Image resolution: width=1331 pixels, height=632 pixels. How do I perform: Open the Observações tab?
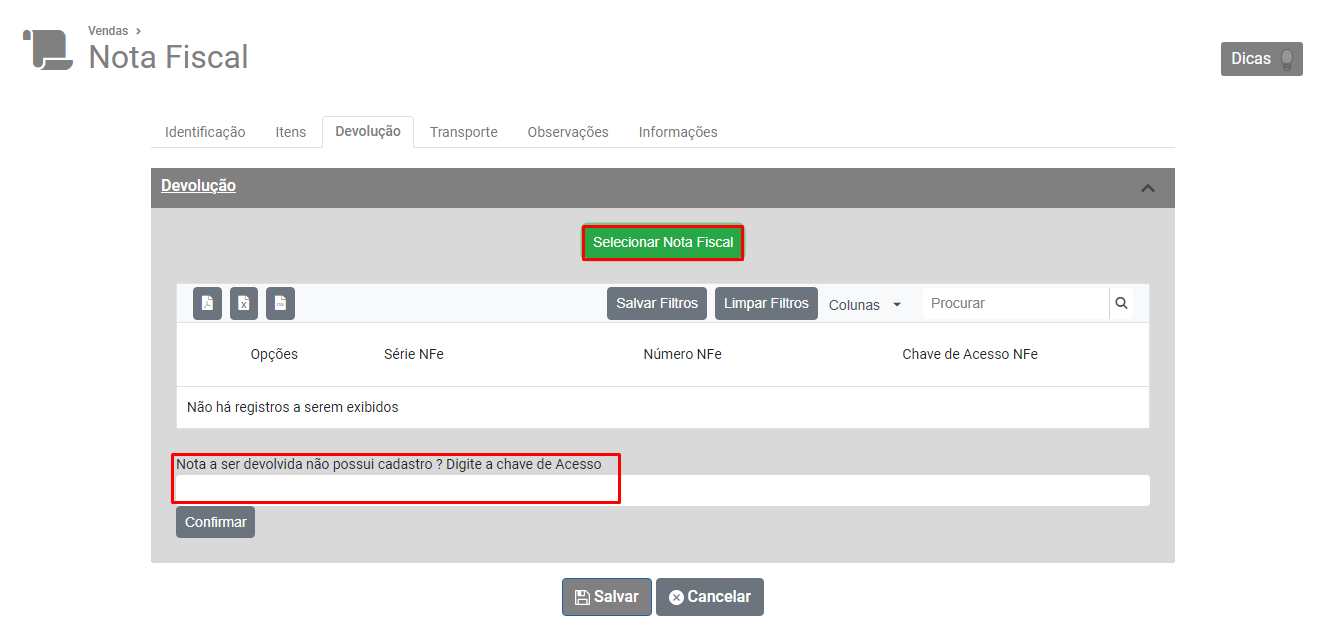[568, 132]
